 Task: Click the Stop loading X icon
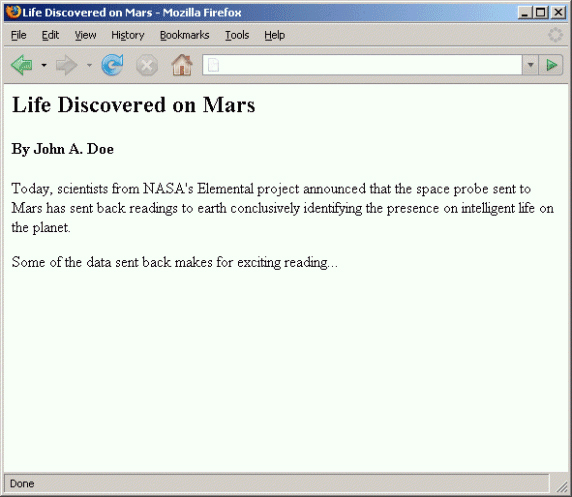click(147, 66)
